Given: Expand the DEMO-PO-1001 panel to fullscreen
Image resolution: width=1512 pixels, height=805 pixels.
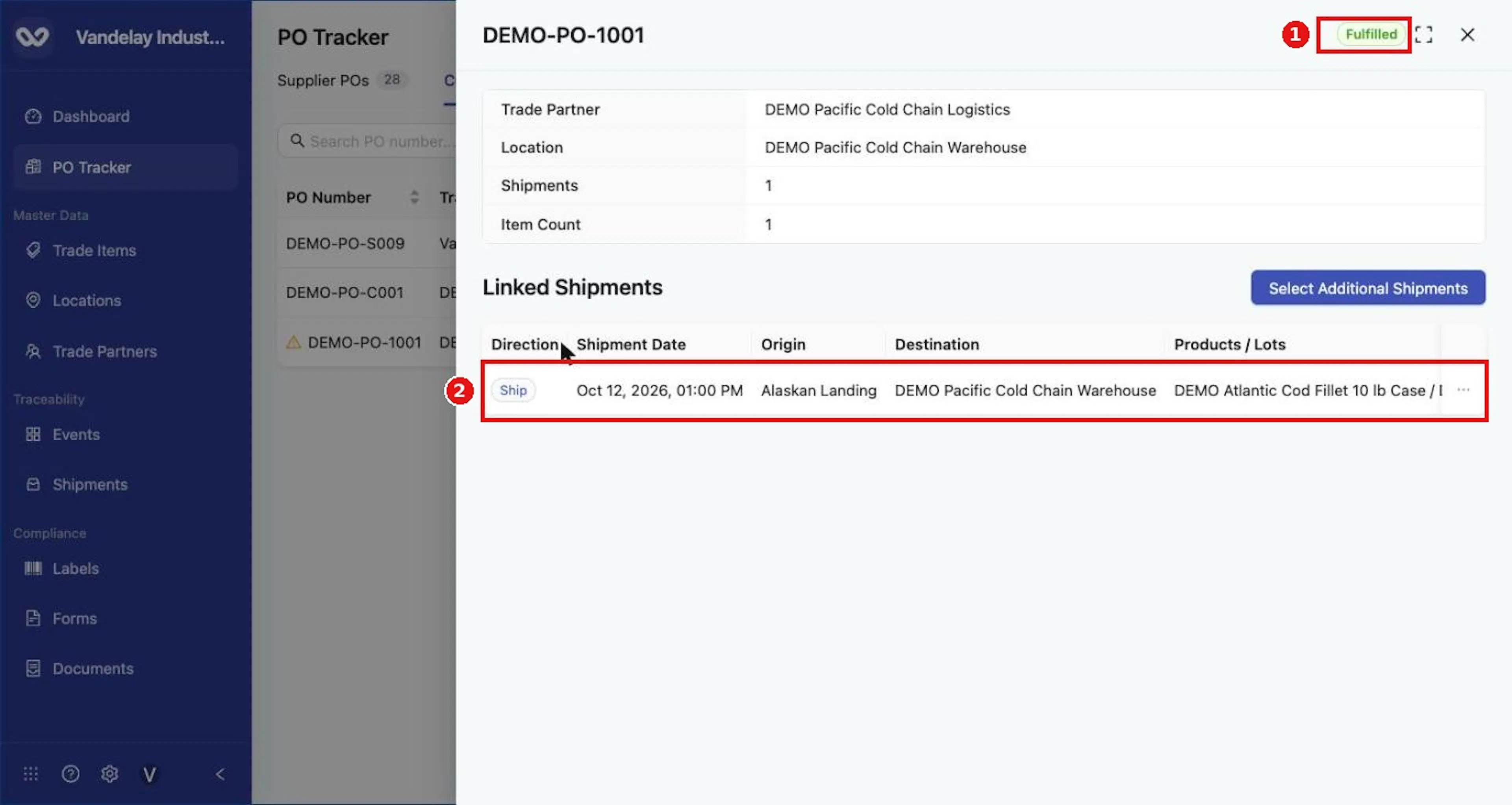Looking at the screenshot, I should coord(1423,35).
